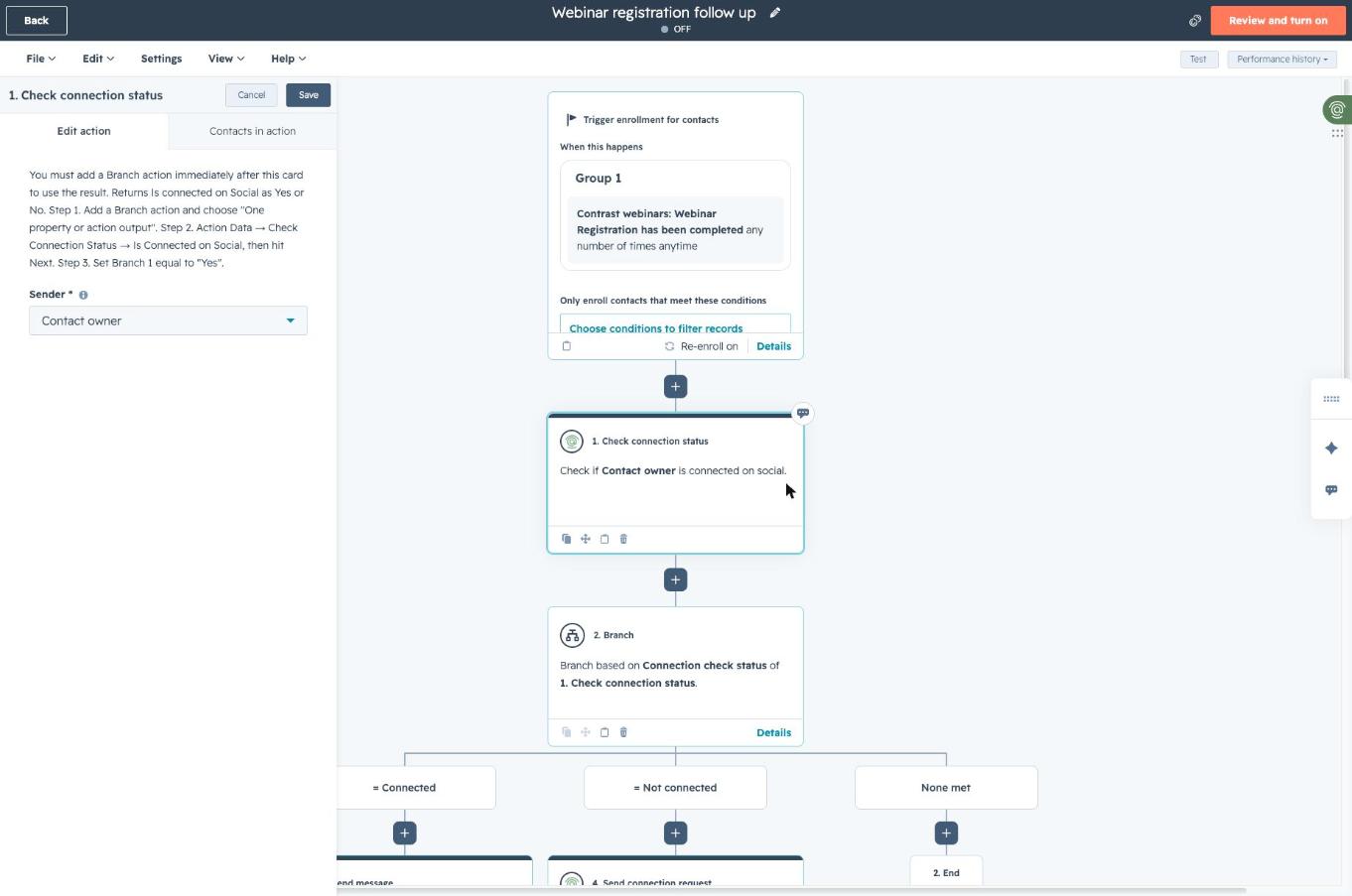The image size is (1352, 896).
Task: Open the View menu
Action: click(x=226, y=59)
